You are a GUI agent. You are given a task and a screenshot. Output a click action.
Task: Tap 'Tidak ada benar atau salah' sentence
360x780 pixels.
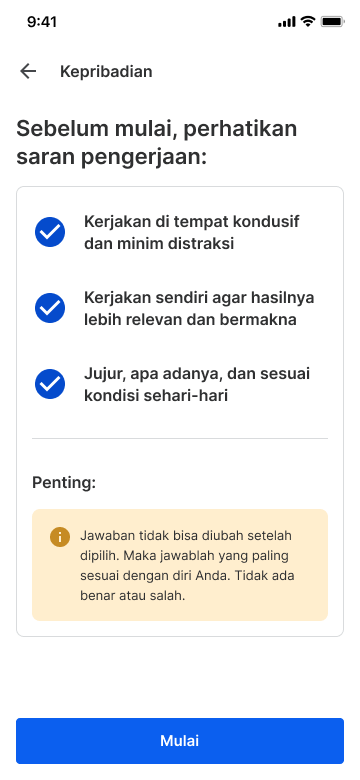(187, 586)
